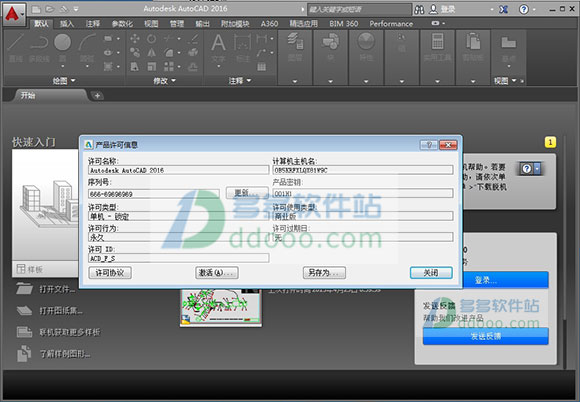Switch to the Performance ribbon tab
The height and width of the screenshot is (402, 580).
[391, 24]
